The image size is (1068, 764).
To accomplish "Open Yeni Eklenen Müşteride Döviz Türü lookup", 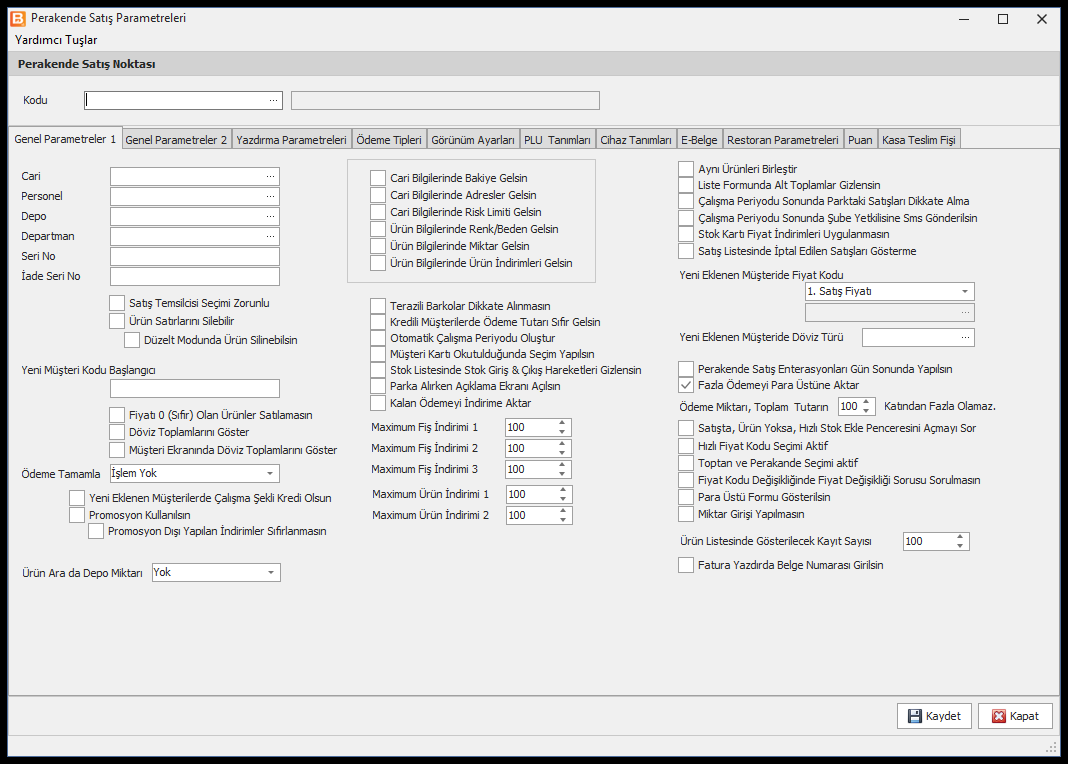I will [965, 337].
